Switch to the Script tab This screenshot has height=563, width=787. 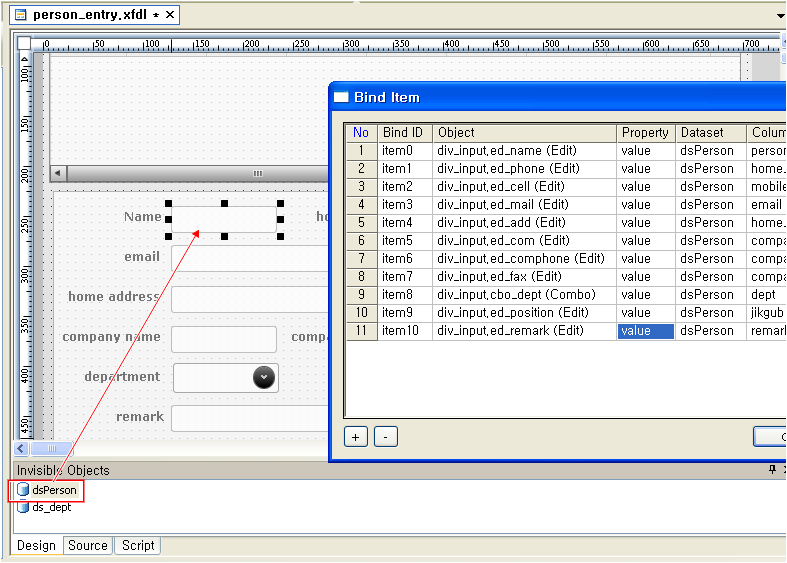138,545
